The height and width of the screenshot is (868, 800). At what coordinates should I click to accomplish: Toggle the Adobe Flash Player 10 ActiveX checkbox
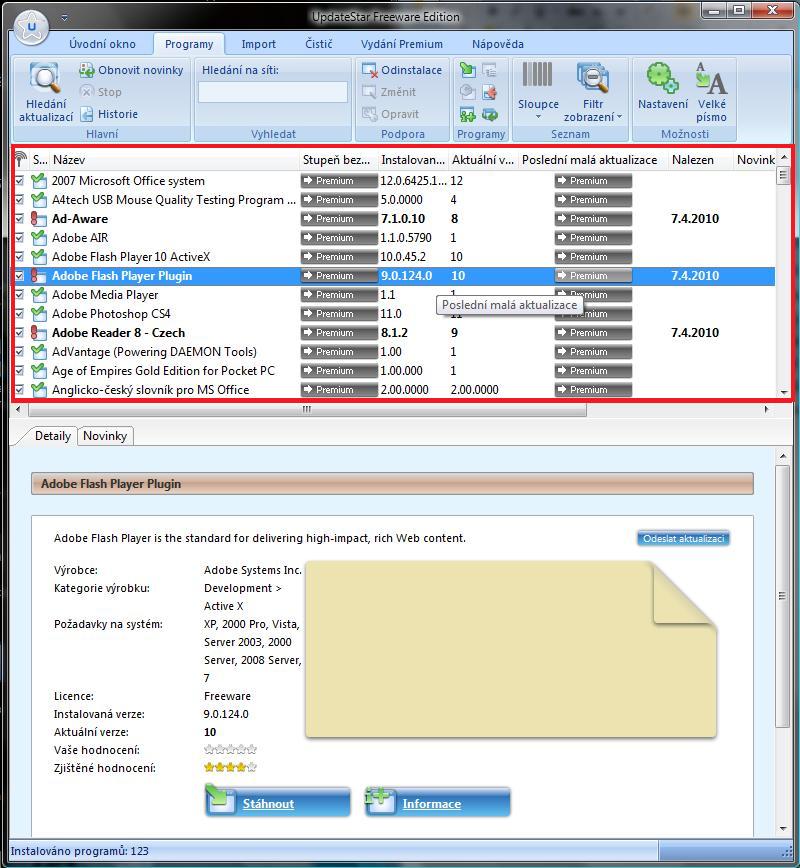coord(19,256)
